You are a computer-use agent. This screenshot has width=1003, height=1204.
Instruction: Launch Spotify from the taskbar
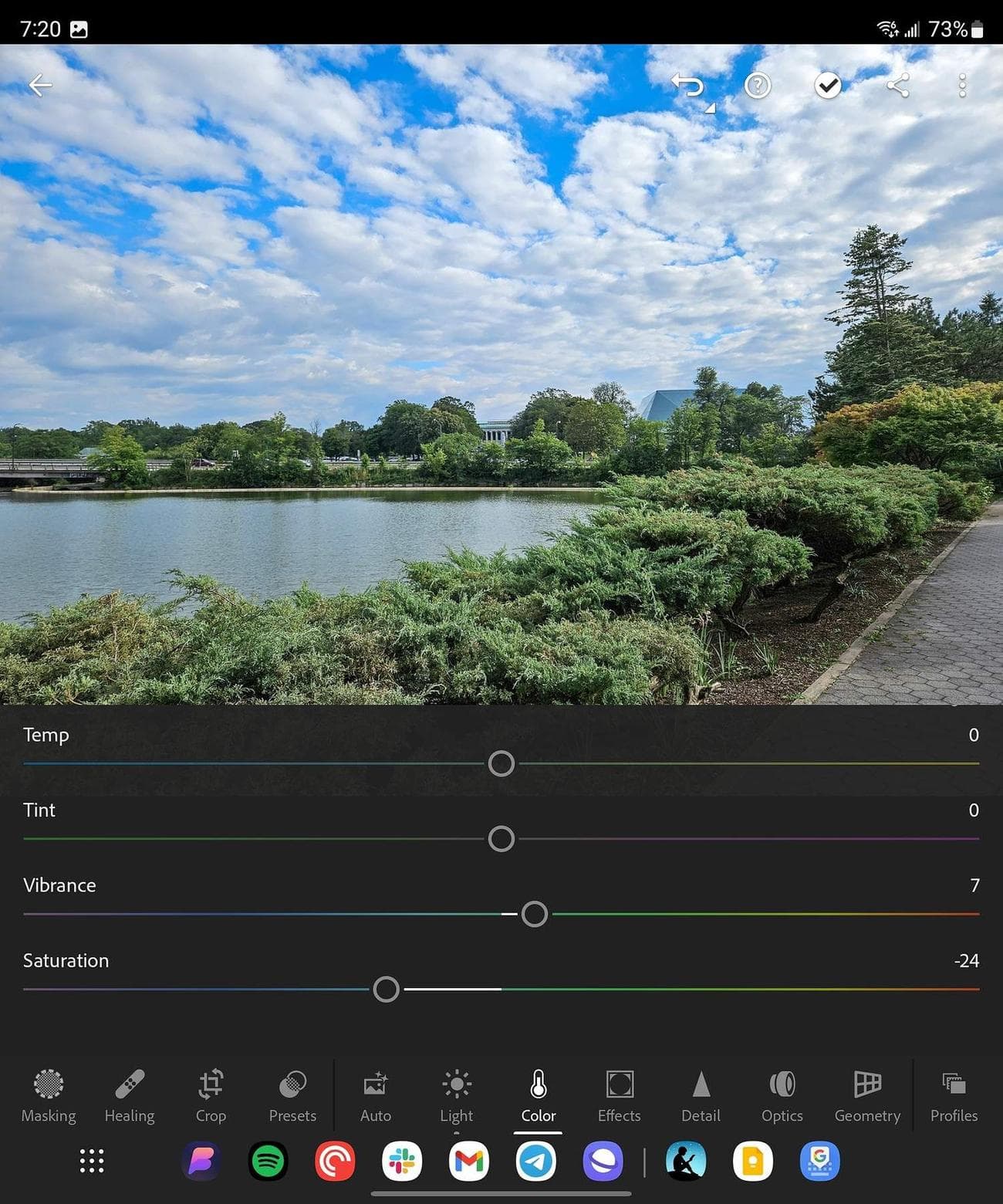pos(268,1161)
